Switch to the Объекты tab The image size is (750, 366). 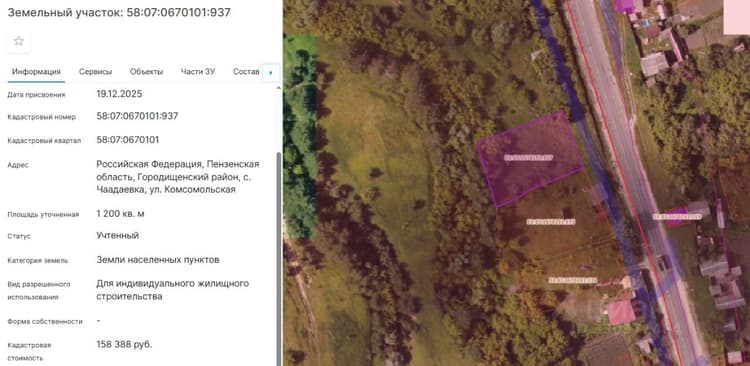tap(146, 72)
